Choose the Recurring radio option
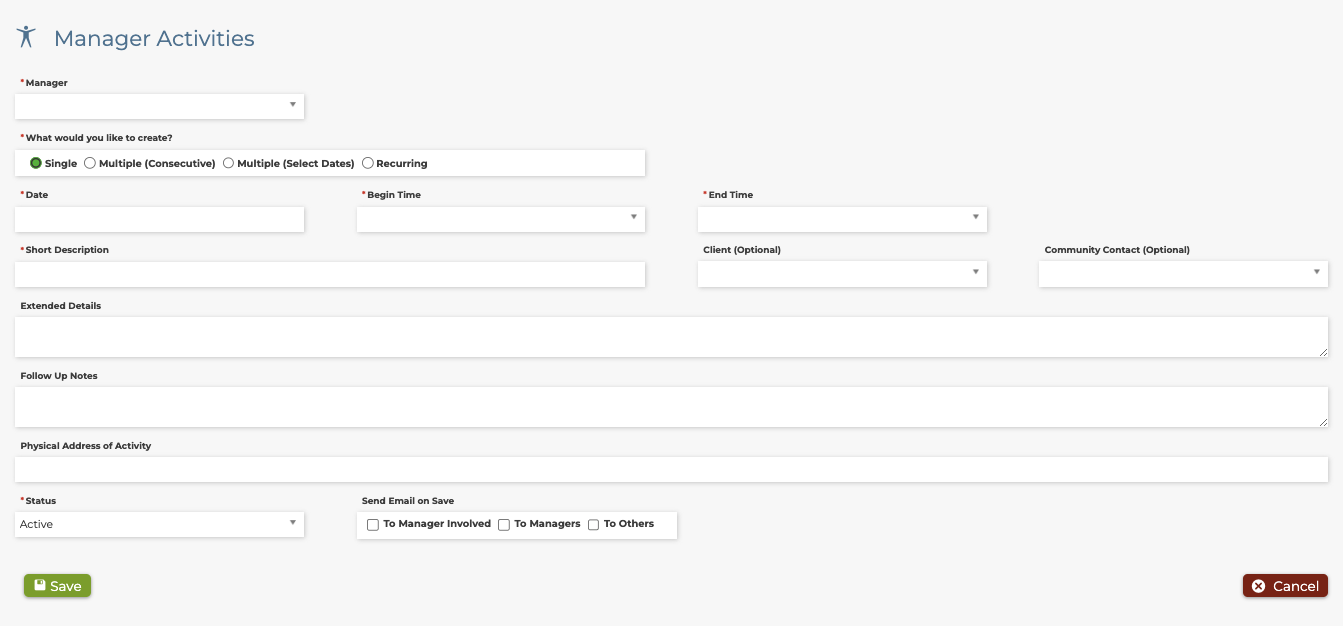The height and width of the screenshot is (626, 1343). (368, 163)
